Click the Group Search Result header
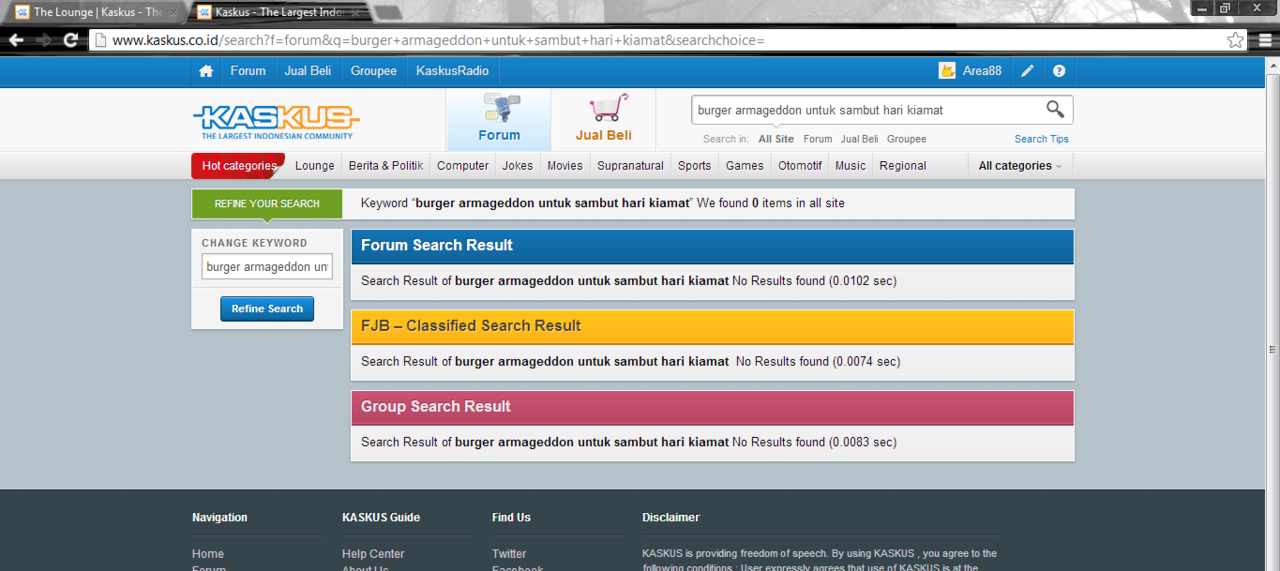This screenshot has height=571, width=1280. click(x=712, y=407)
